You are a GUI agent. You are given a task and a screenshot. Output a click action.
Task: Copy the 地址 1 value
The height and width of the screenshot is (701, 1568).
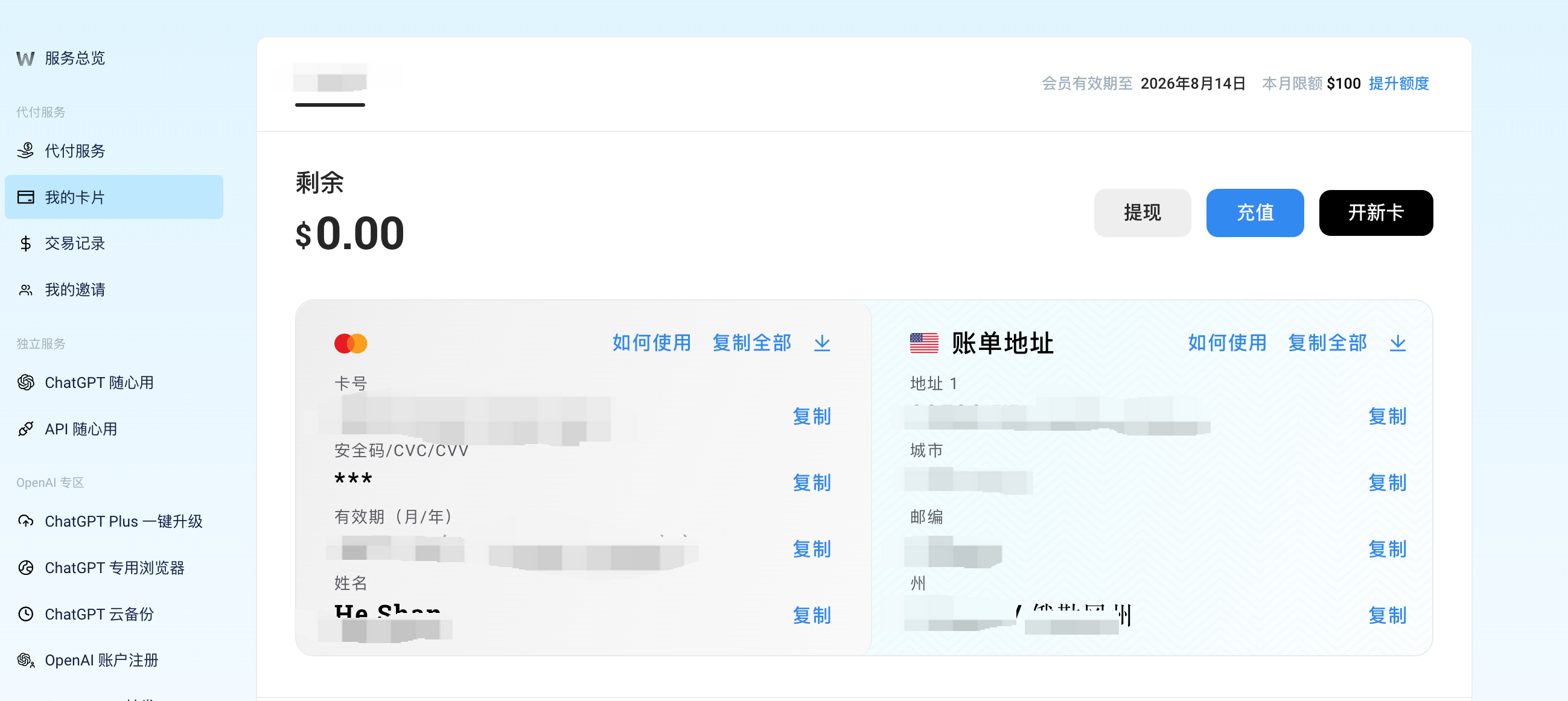(x=1387, y=416)
